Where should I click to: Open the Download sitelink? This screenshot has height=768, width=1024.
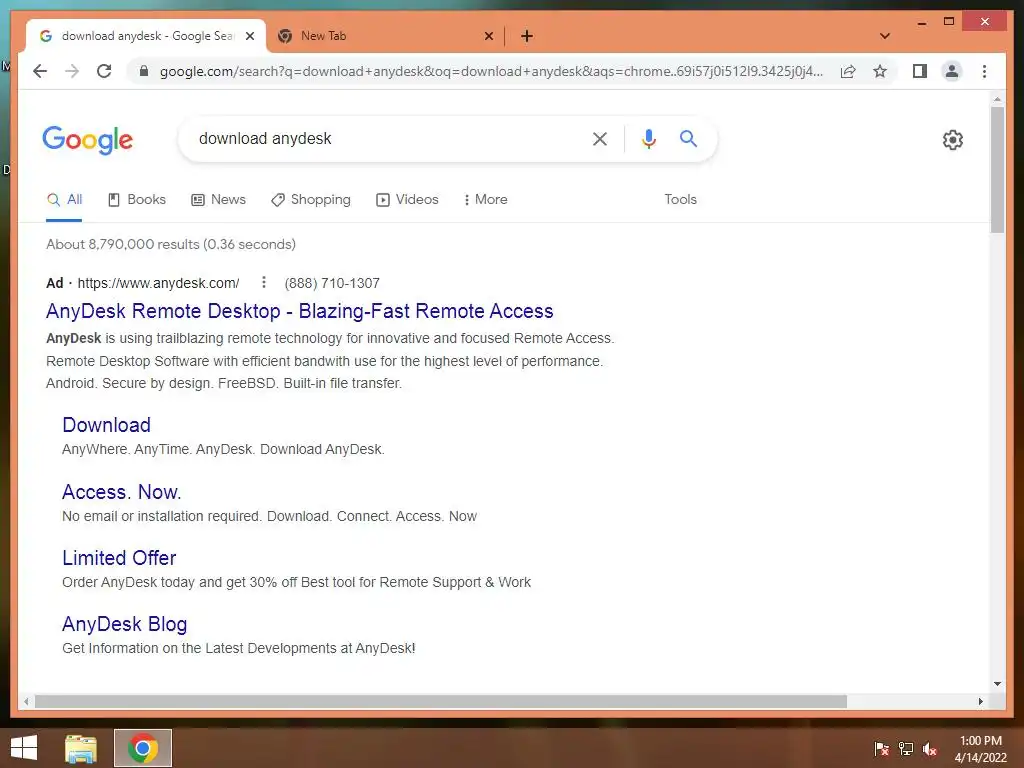(x=106, y=425)
